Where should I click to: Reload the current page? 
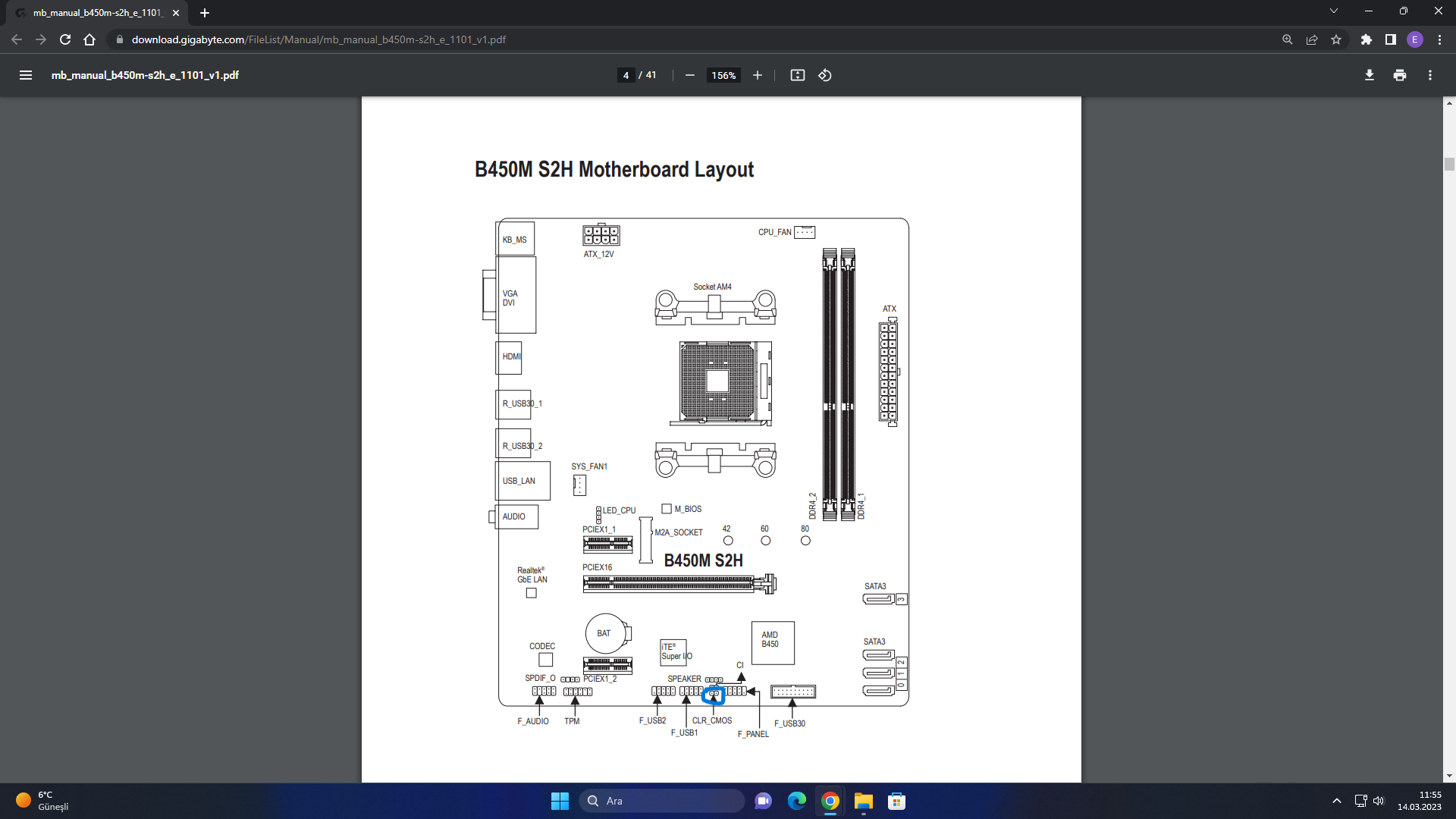(x=65, y=39)
